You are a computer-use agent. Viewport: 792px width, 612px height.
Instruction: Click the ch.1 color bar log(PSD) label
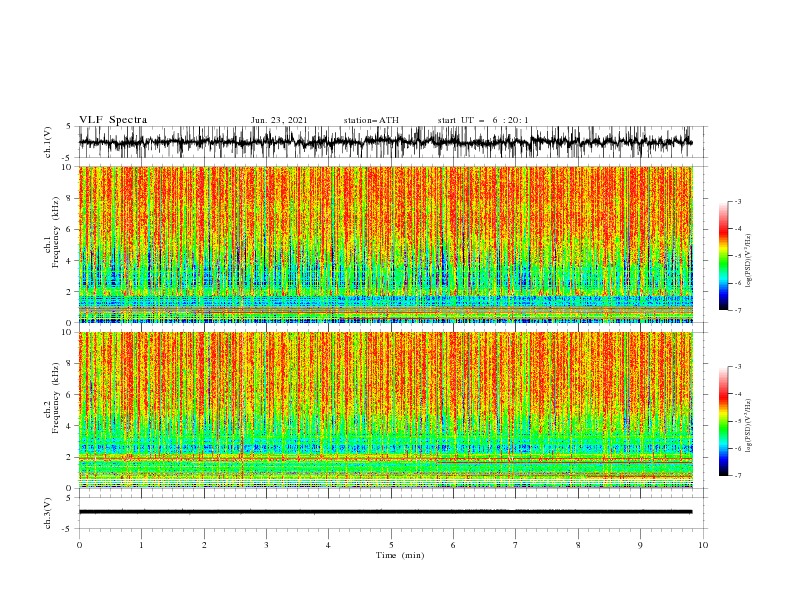748,261
